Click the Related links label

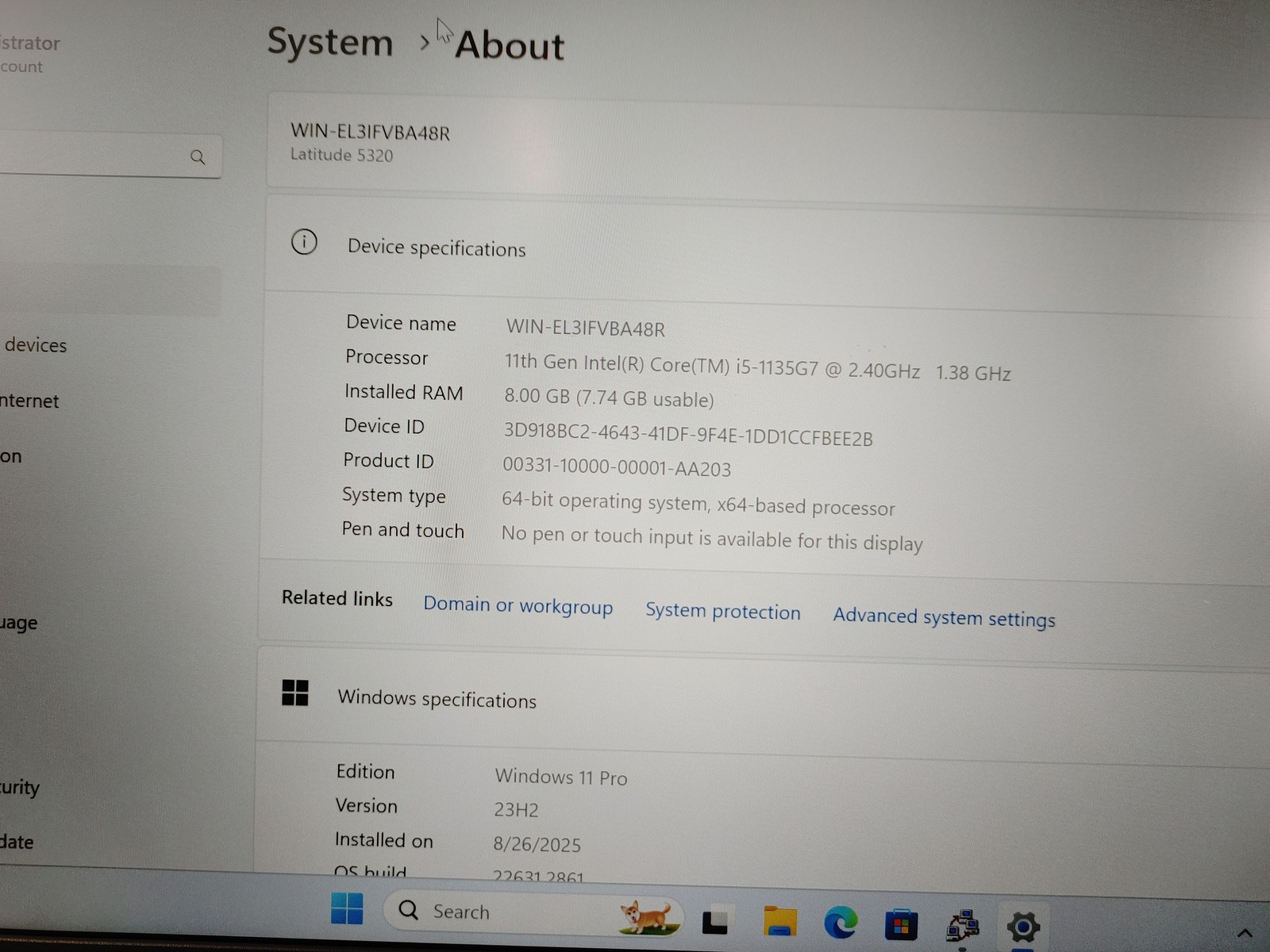(x=337, y=598)
